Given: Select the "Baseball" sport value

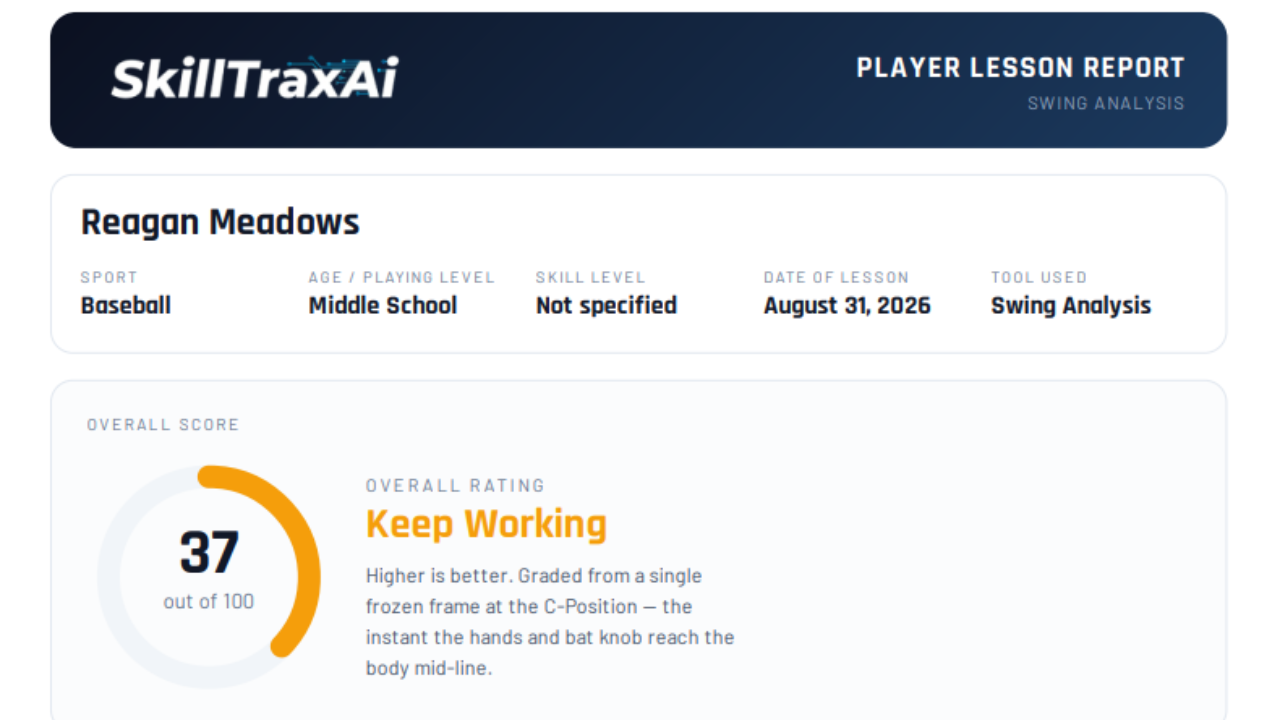Looking at the screenshot, I should click(x=126, y=305).
